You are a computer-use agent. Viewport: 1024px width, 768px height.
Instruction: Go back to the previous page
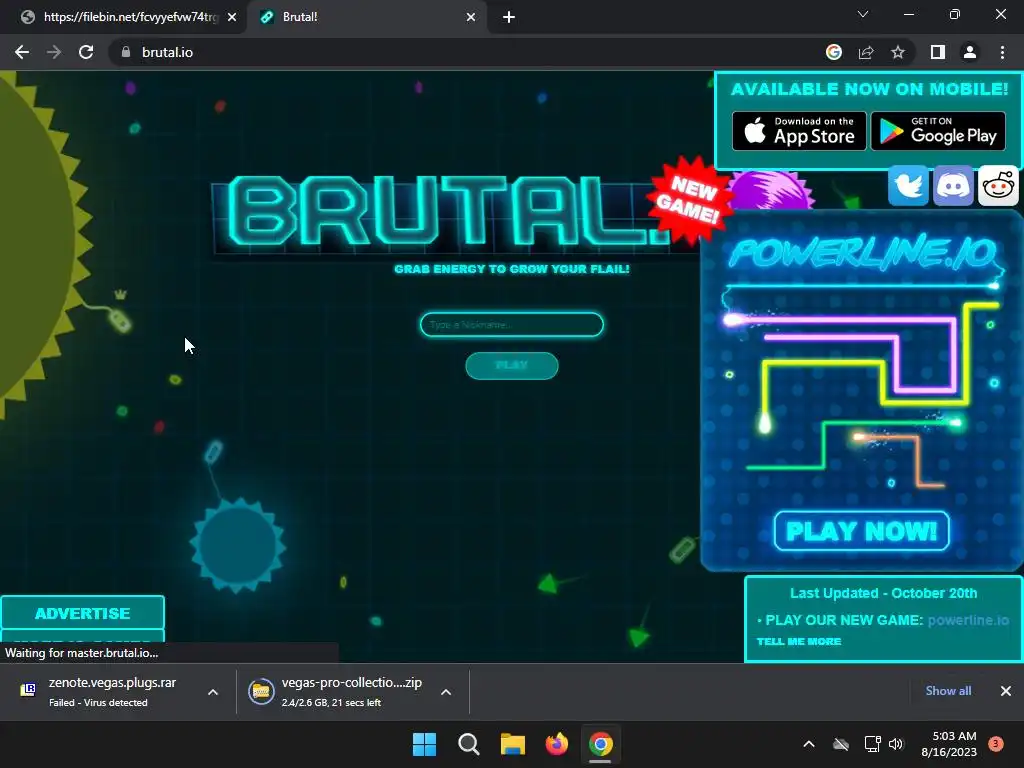coord(22,52)
